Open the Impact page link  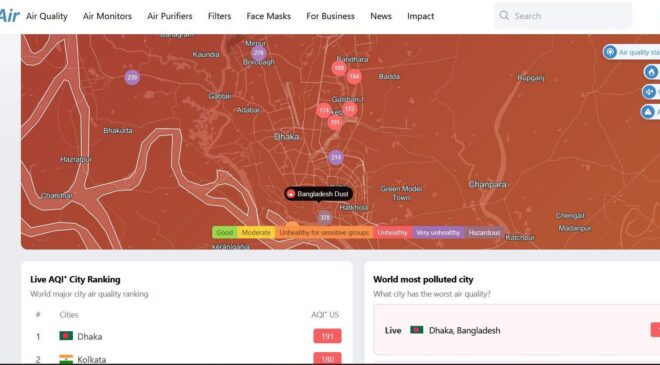[420, 16]
